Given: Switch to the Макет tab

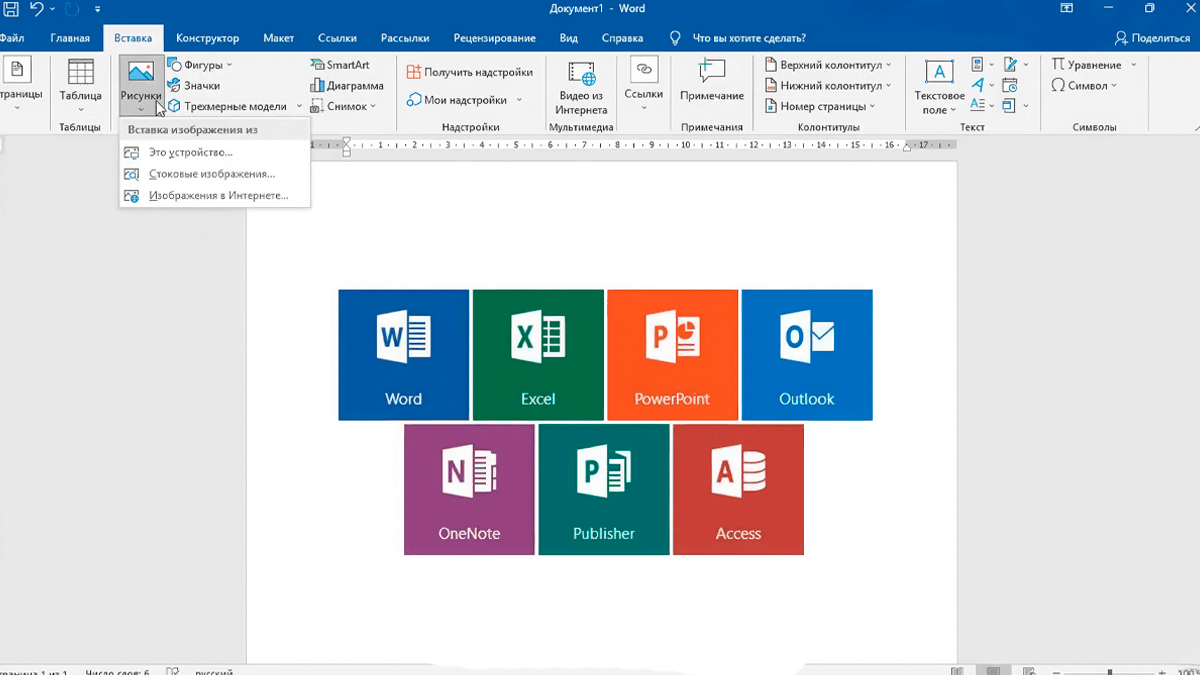Looking at the screenshot, I should pyautogui.click(x=279, y=38).
